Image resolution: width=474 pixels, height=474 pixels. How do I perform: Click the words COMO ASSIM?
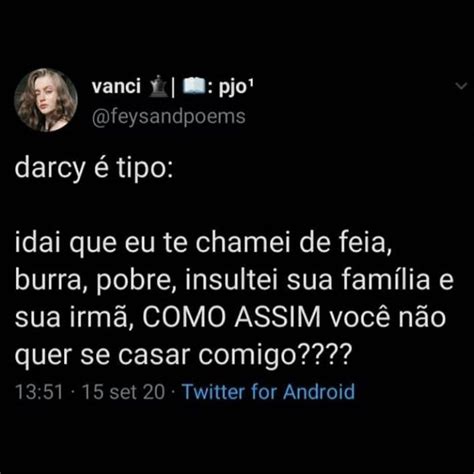coord(232,317)
